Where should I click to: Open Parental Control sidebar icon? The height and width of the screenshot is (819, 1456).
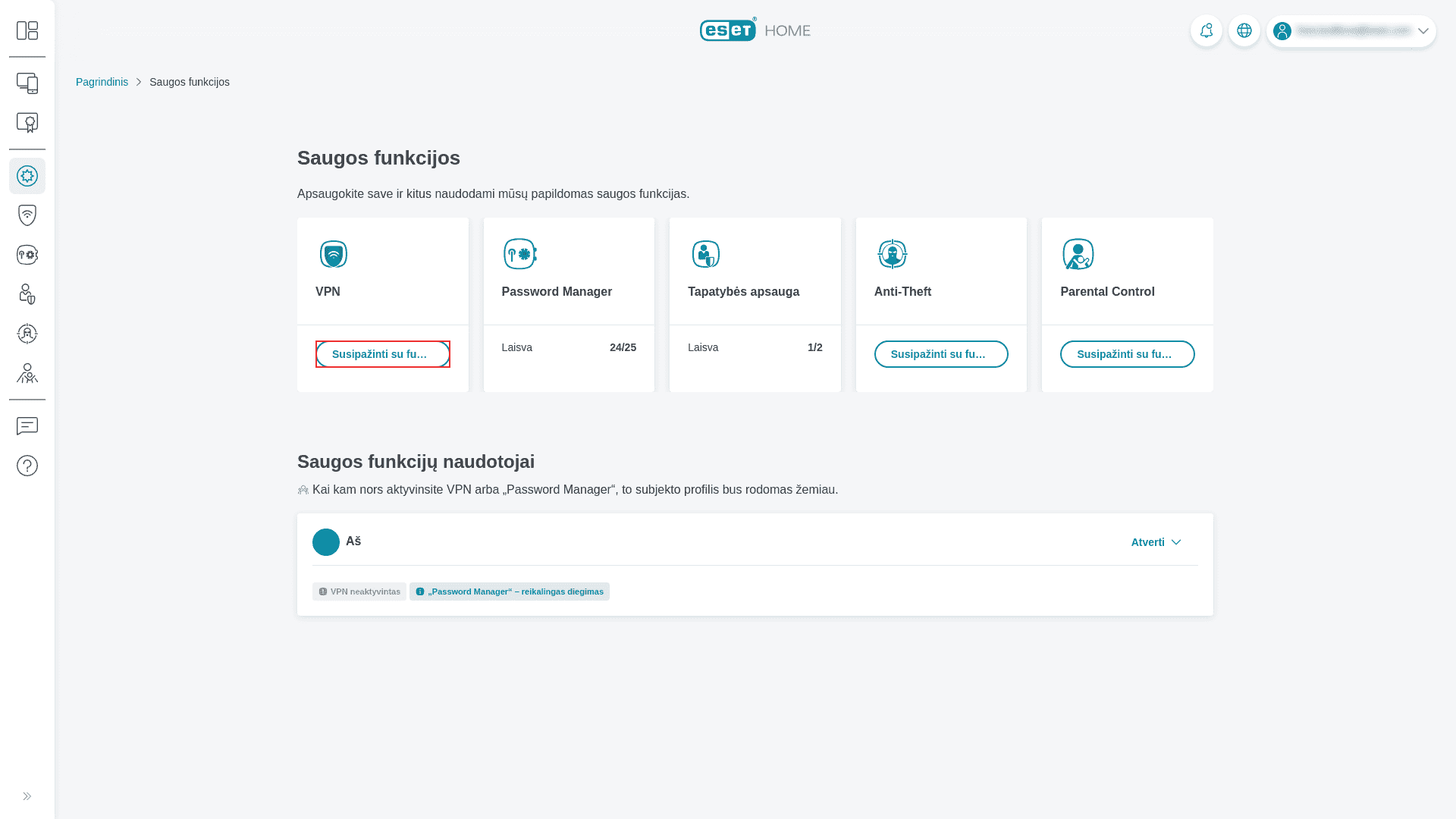point(27,373)
